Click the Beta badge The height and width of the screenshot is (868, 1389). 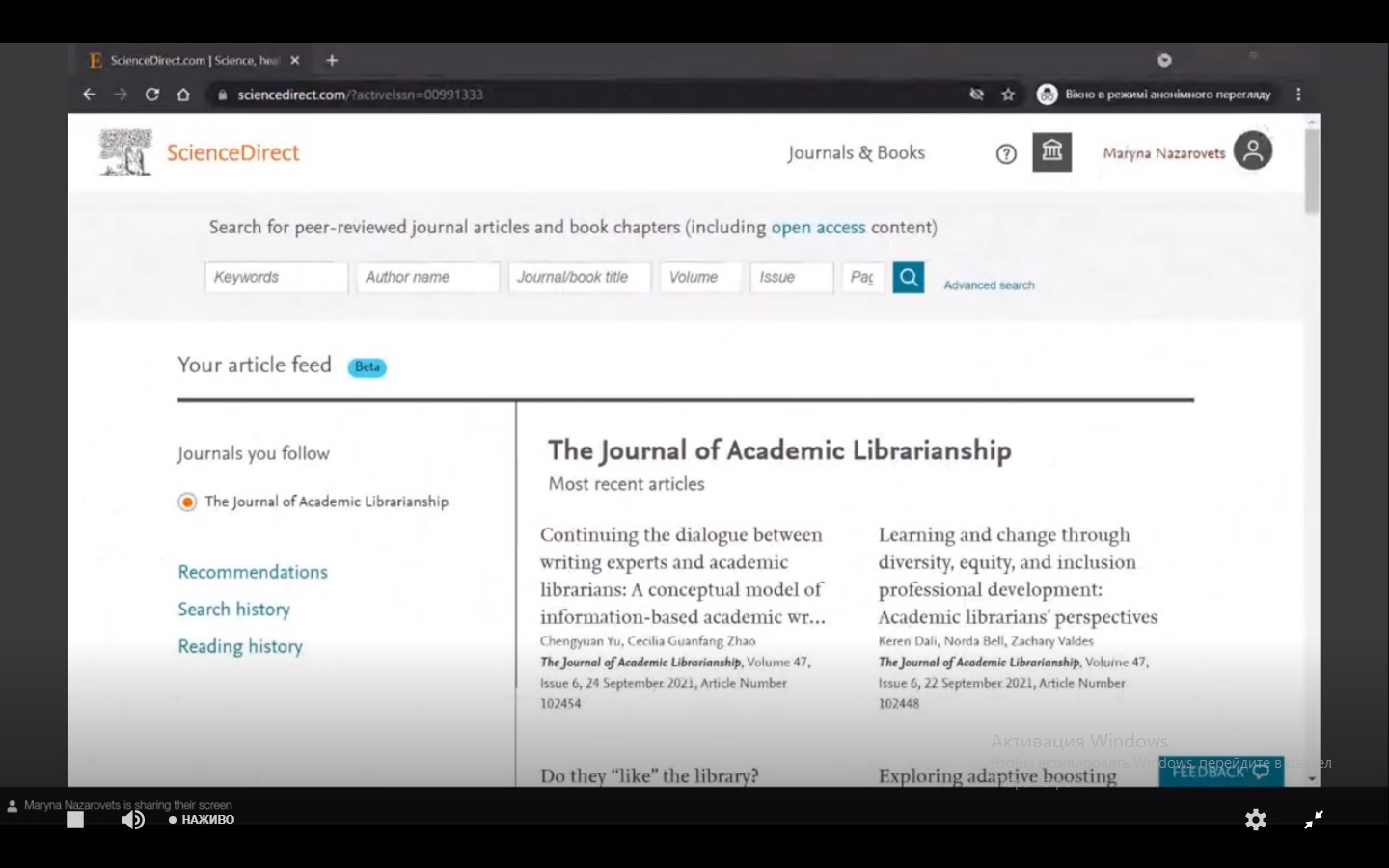click(368, 367)
